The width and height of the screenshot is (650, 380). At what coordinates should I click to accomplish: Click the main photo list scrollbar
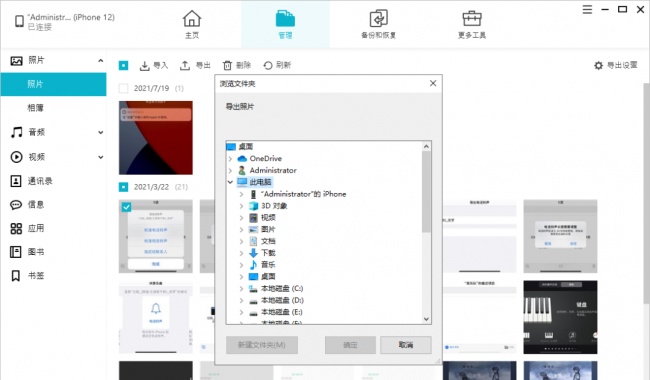click(646, 195)
